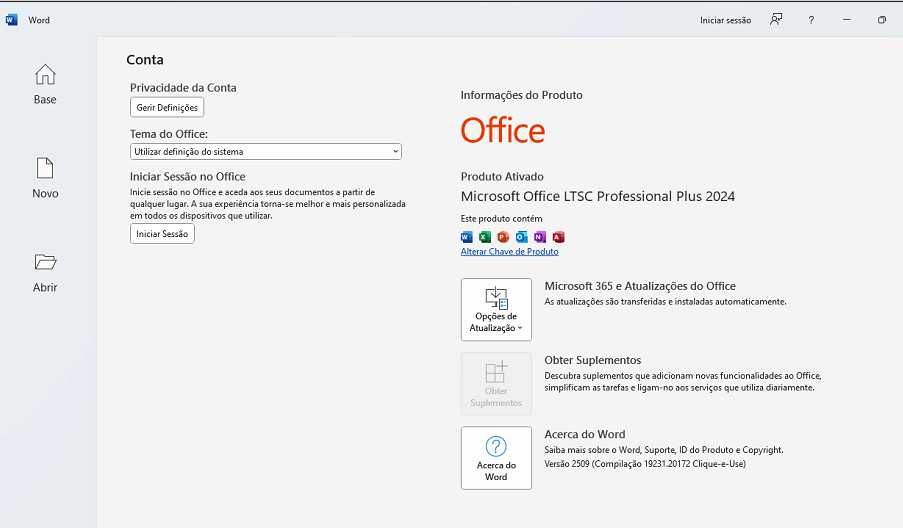Open the Help question mark icon
Screen dimensions: 903x528
[x=811, y=20]
